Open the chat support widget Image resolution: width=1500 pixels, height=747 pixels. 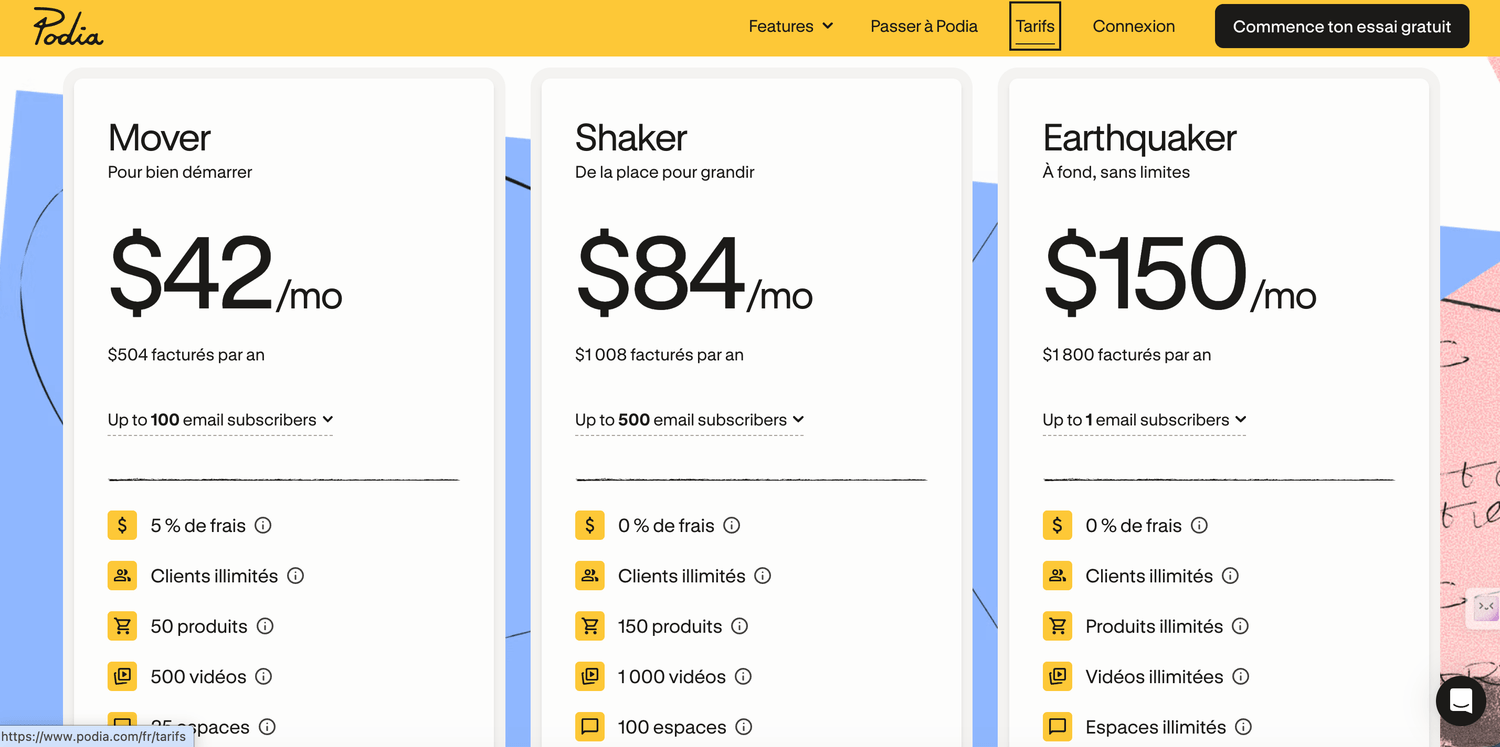tap(1460, 701)
